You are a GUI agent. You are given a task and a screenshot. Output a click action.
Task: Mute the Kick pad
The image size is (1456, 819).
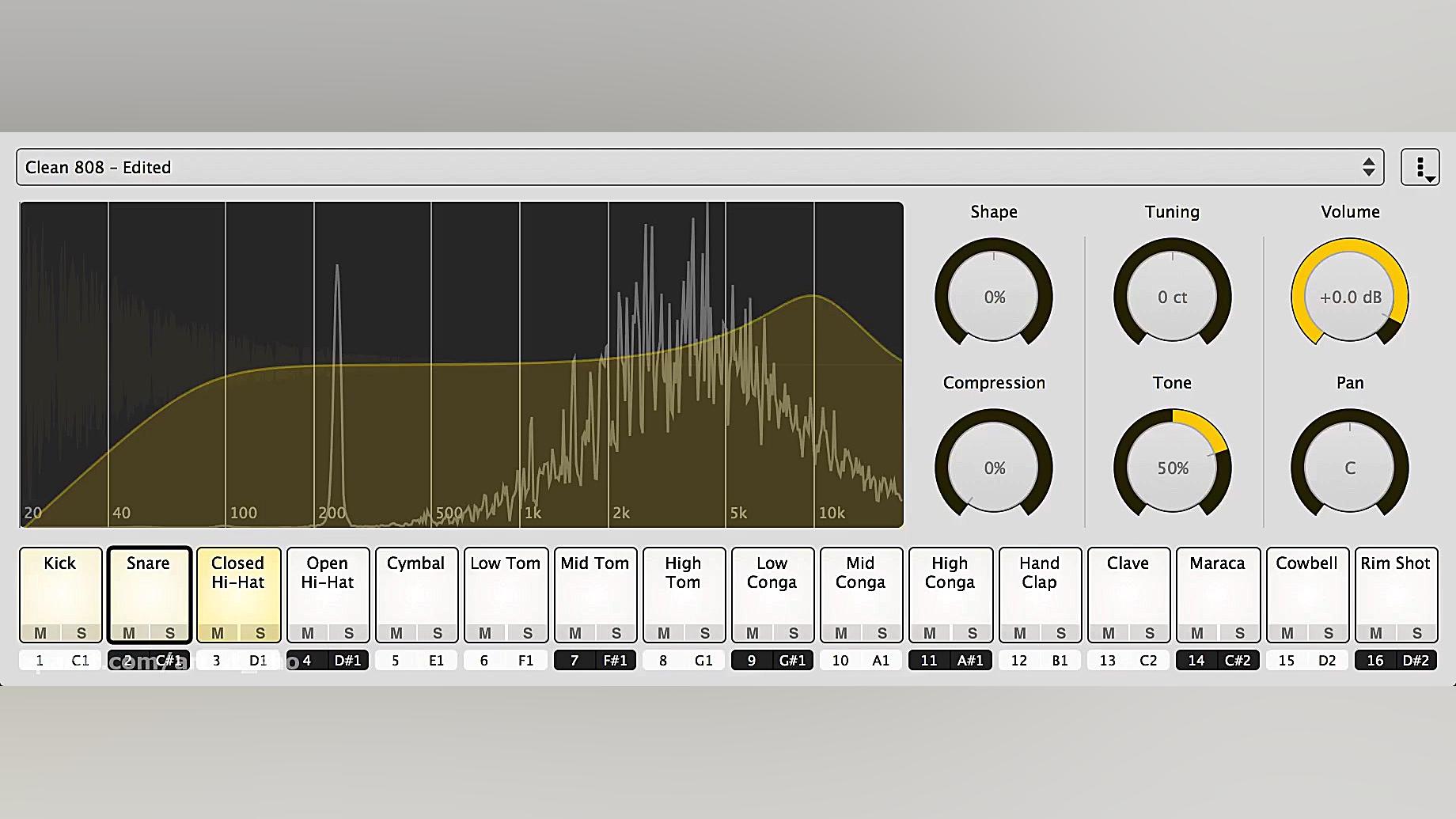[40, 633]
